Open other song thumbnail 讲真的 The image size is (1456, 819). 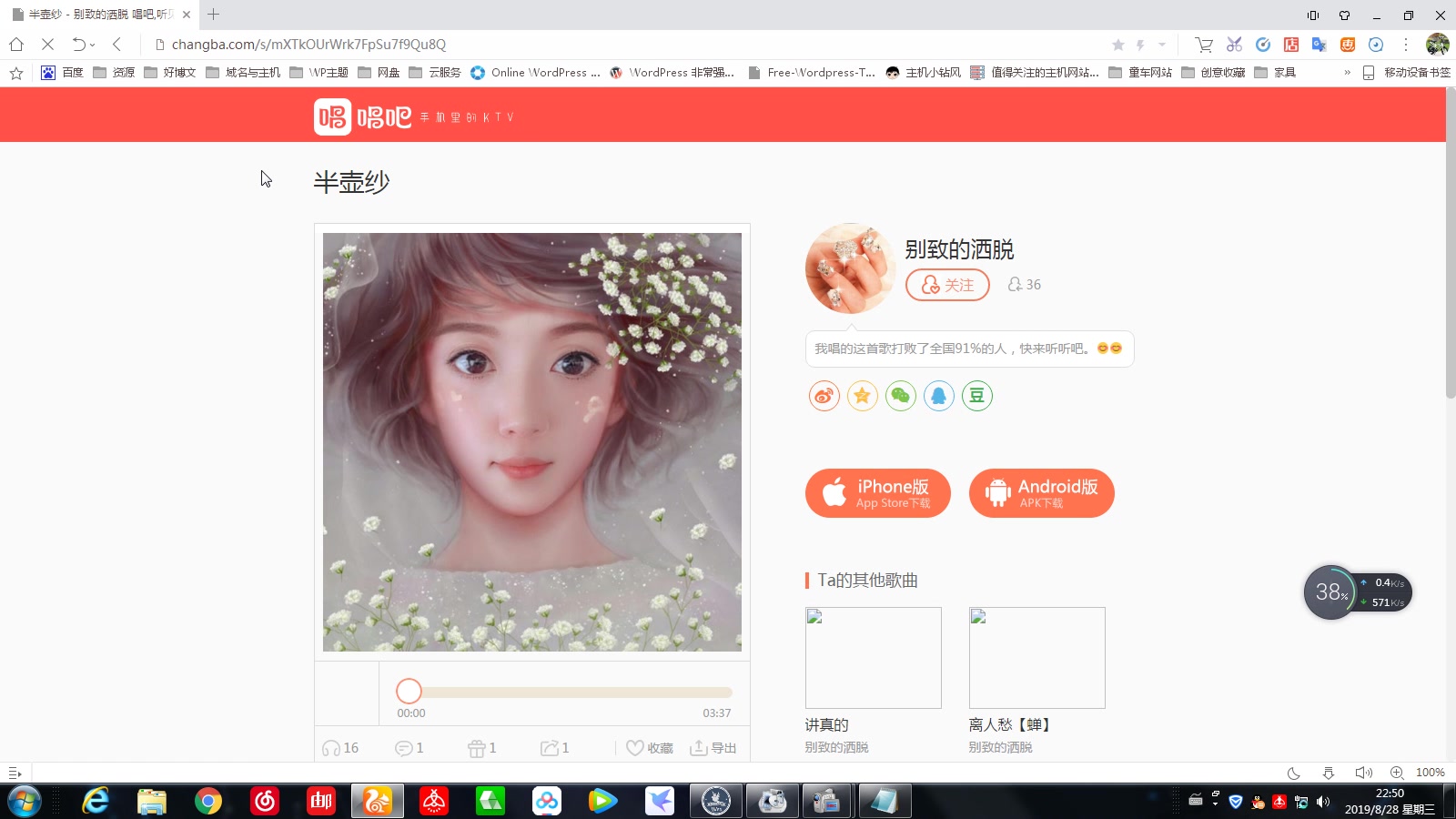(874, 658)
